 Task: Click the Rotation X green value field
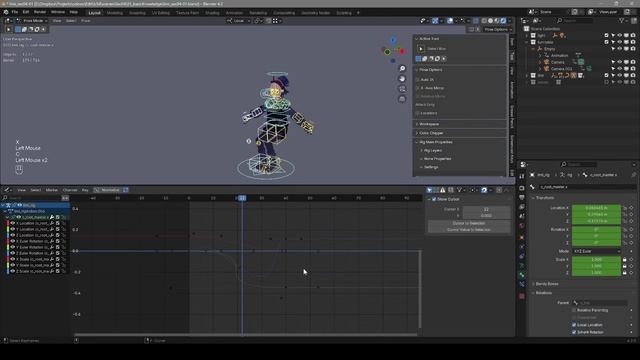[x=596, y=229]
